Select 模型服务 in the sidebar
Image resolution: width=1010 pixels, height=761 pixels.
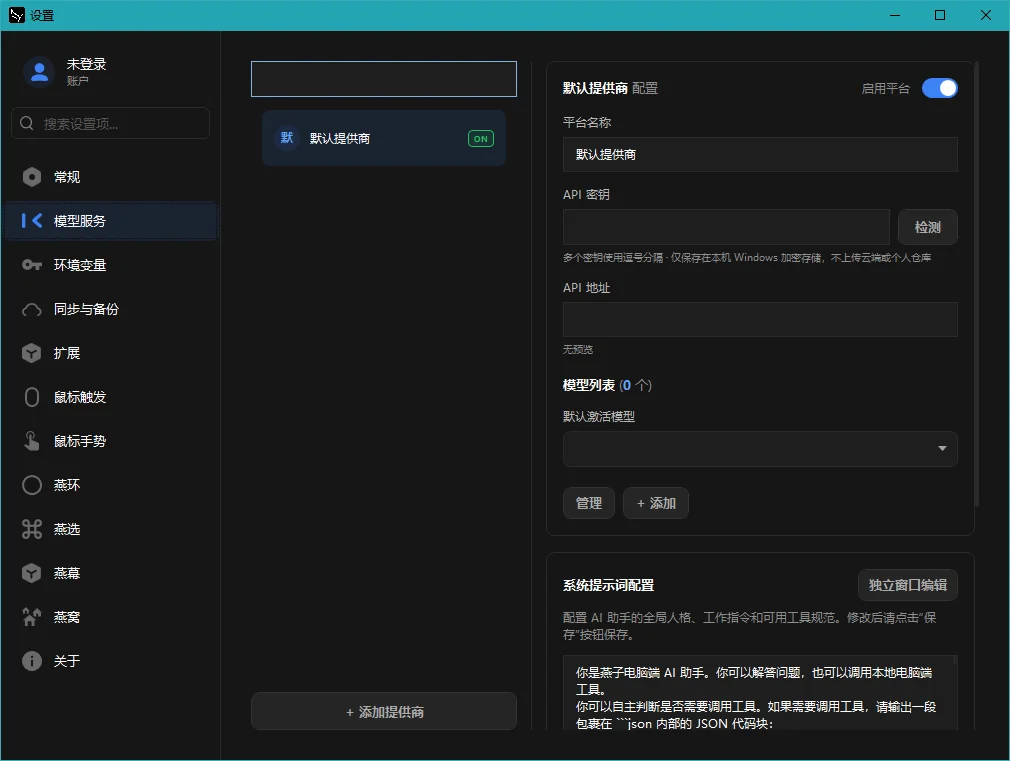(111, 221)
